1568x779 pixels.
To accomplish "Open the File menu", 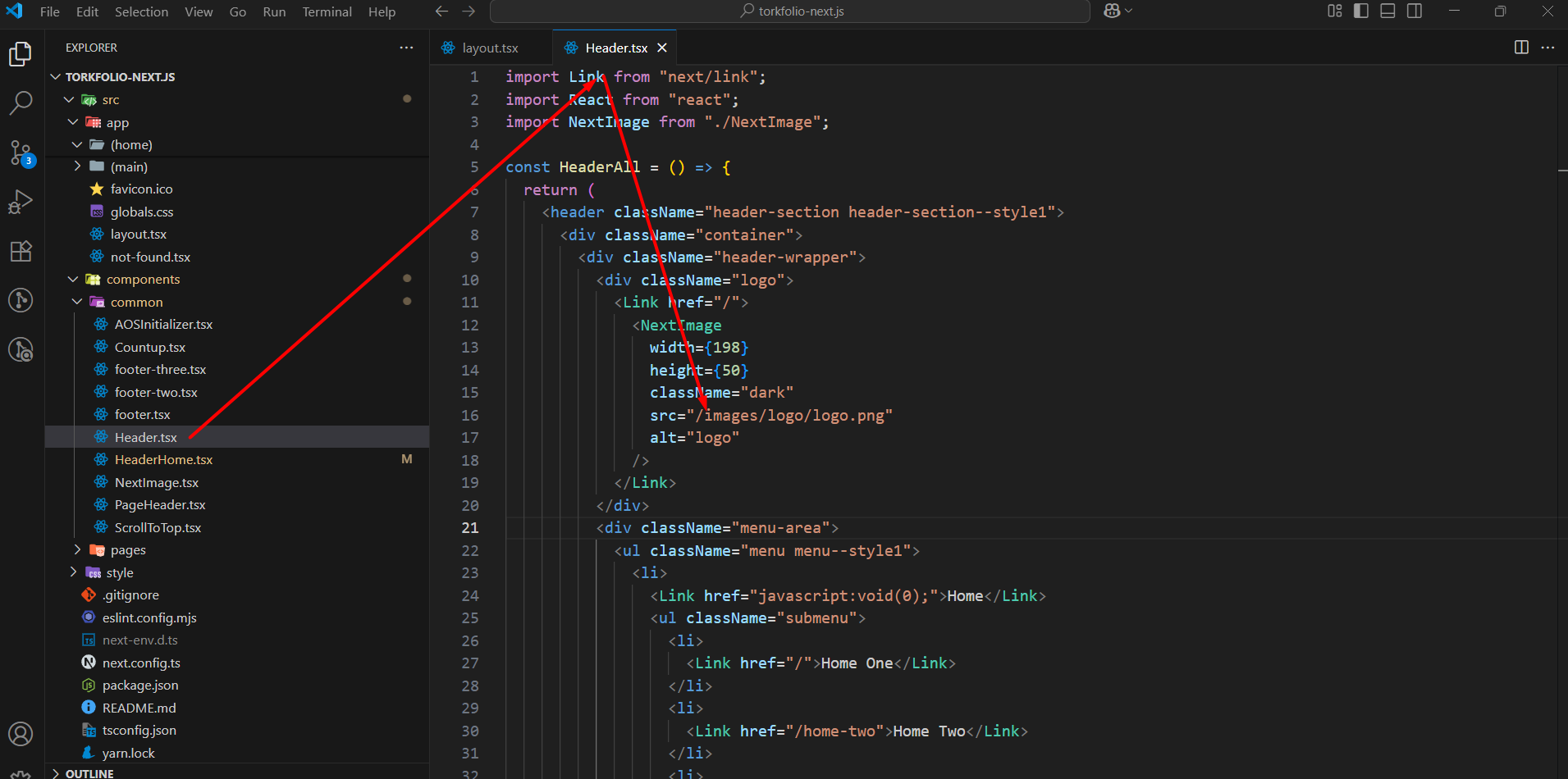I will [50, 11].
